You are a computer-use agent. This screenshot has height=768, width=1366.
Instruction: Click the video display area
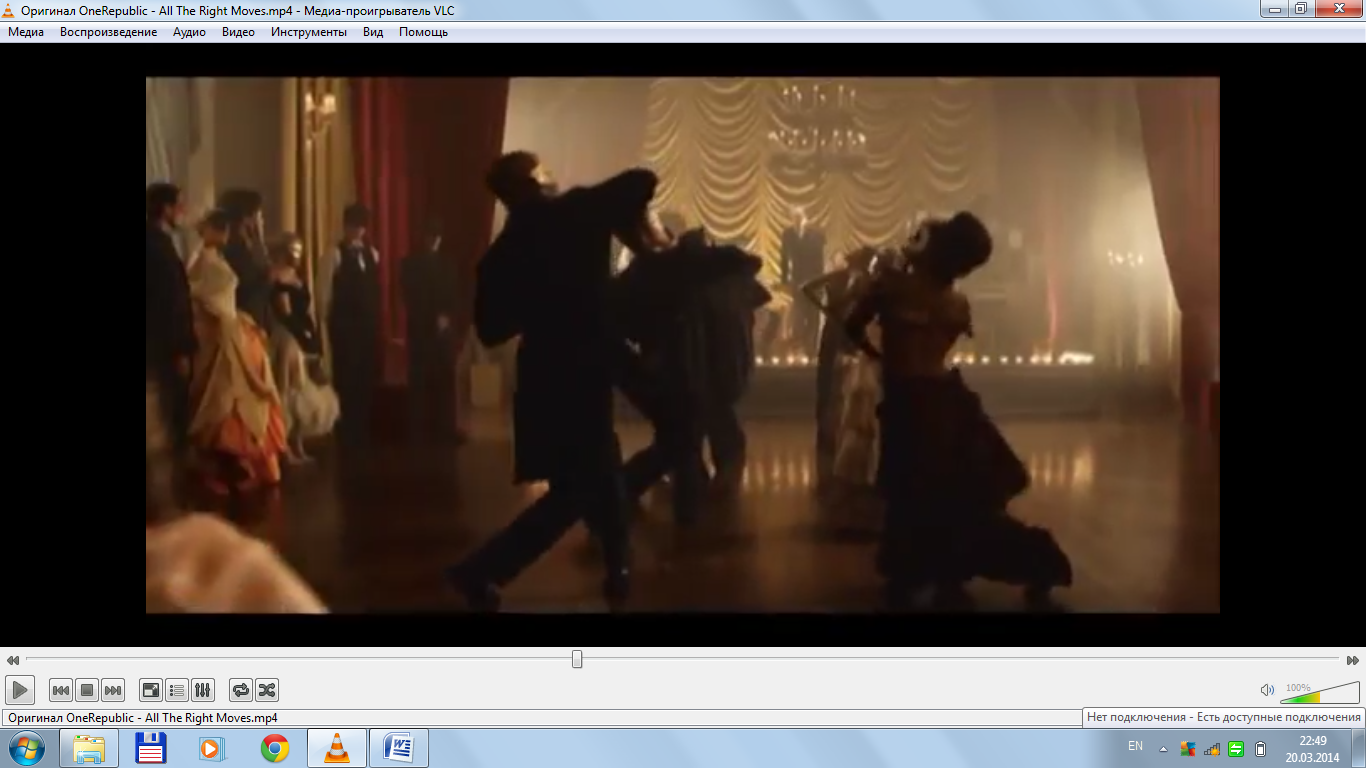pos(683,345)
